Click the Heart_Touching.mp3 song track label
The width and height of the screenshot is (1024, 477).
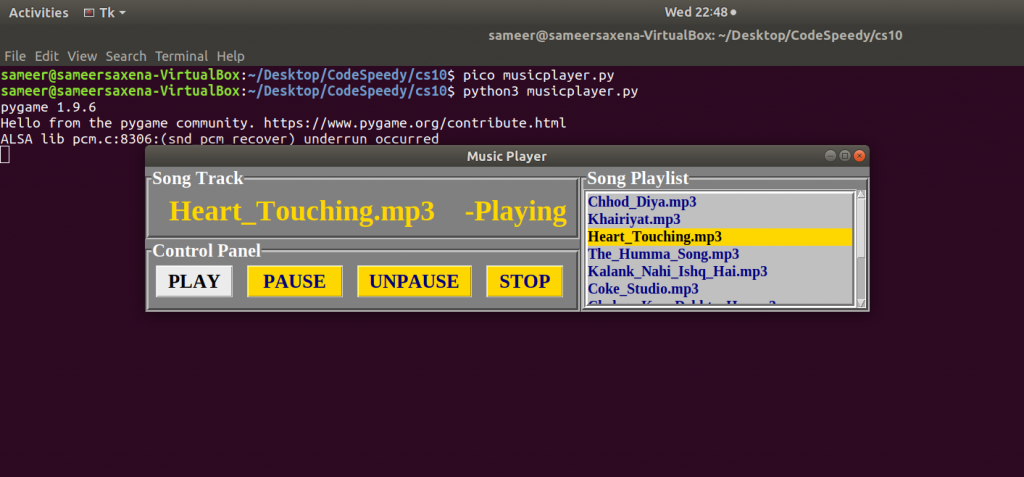point(302,211)
